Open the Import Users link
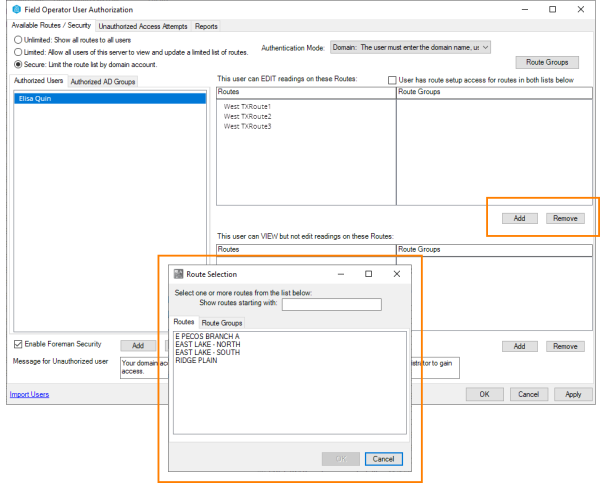Viewport: 600px width, 483px height. click(x=29, y=394)
